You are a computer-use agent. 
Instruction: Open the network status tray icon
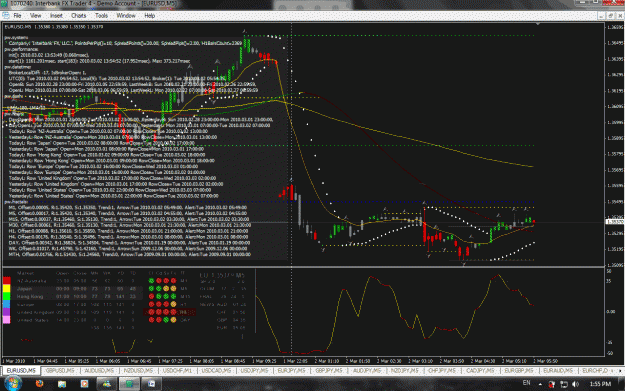[564, 384]
